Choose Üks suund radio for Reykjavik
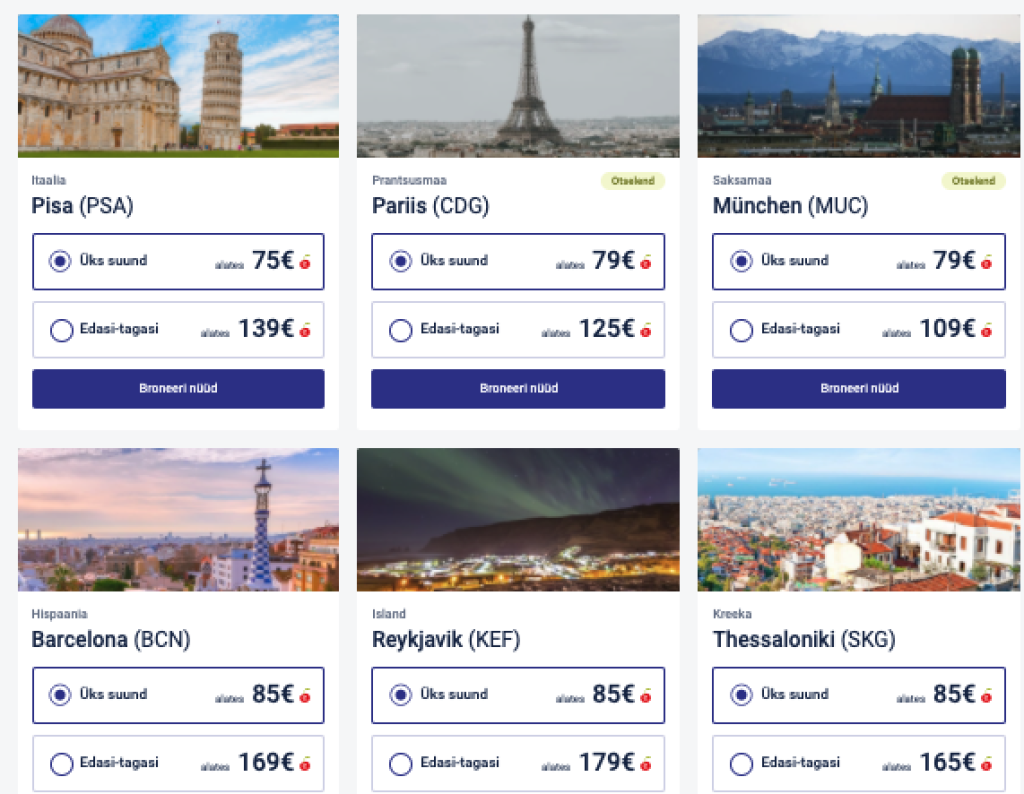Screen dimensions: 1024x794 (x=401, y=695)
